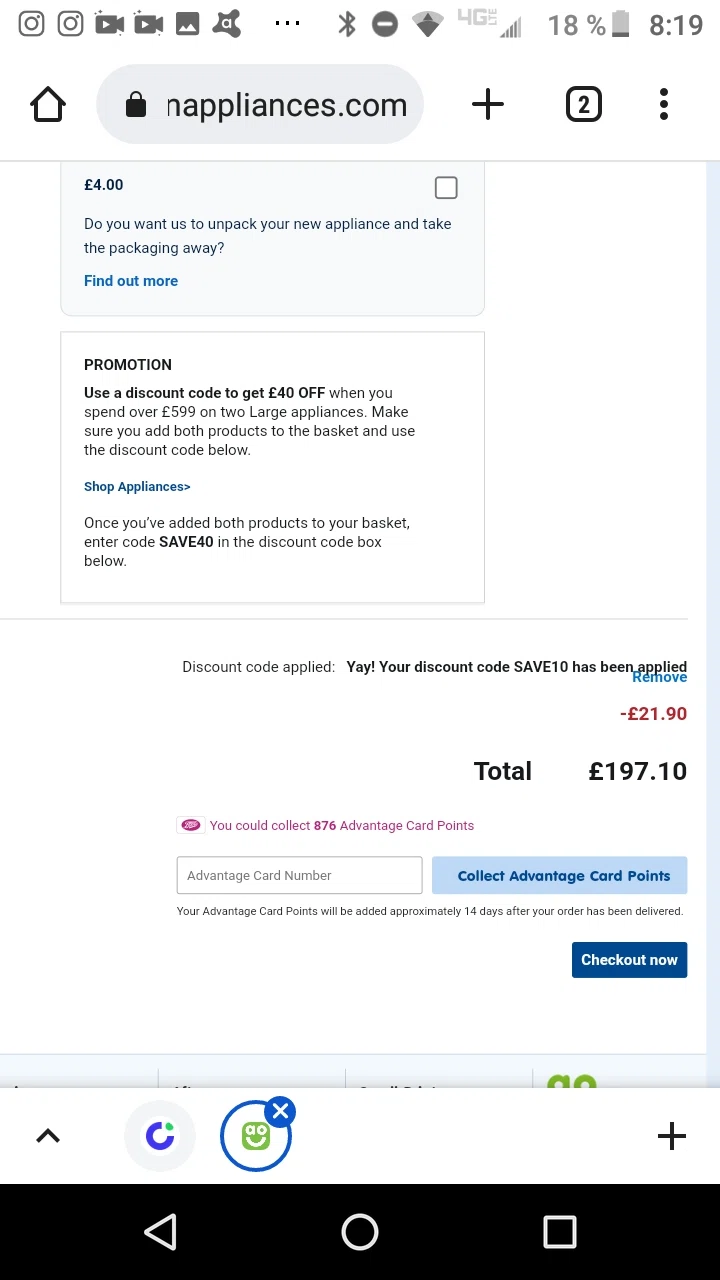Close the green smiley face tab
This screenshot has width=720, height=1280.
tap(281, 1112)
